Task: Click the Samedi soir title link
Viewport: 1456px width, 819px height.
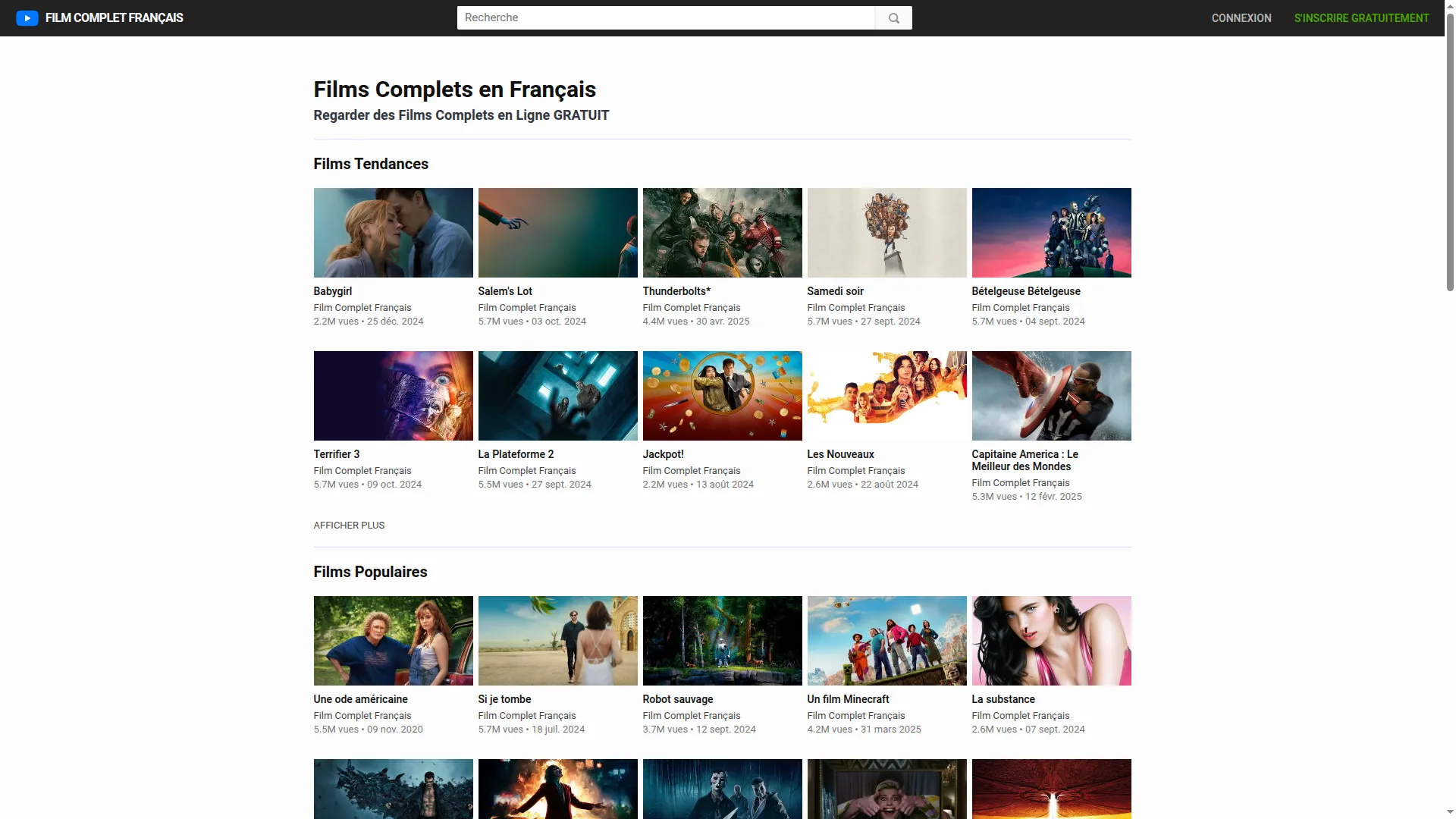Action: (x=835, y=291)
